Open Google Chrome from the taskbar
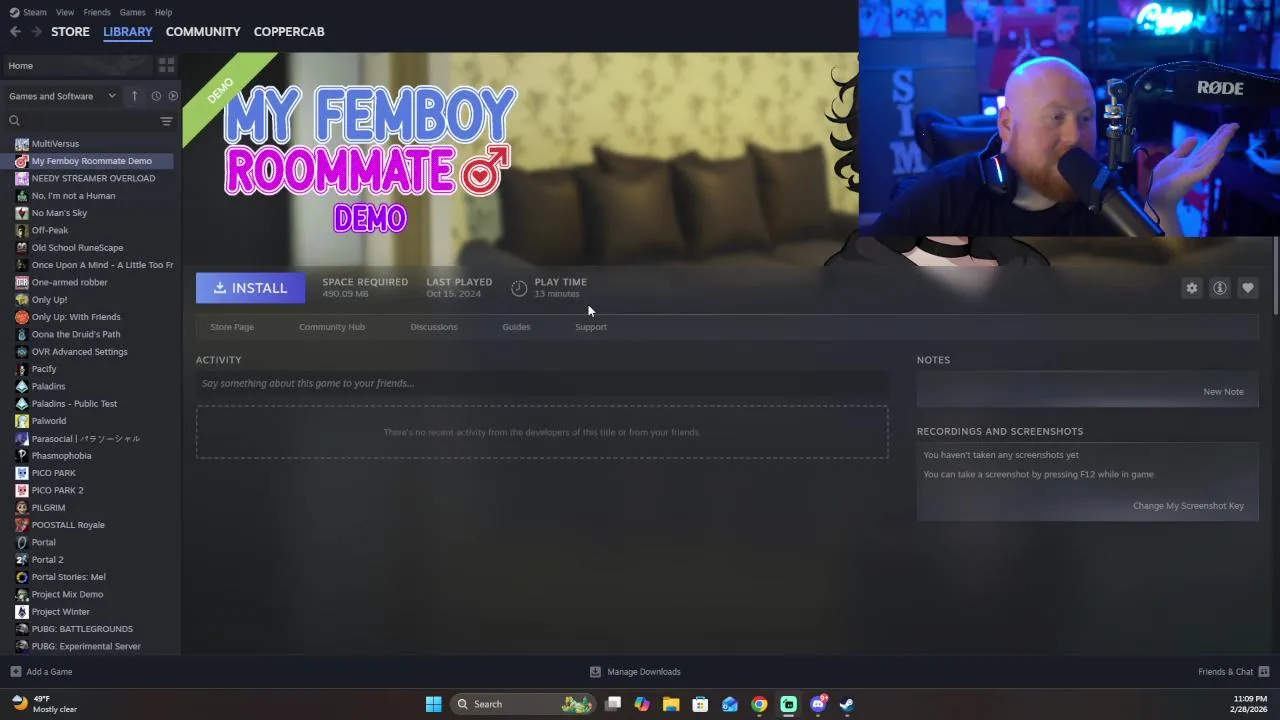The height and width of the screenshot is (720, 1280). [759, 704]
